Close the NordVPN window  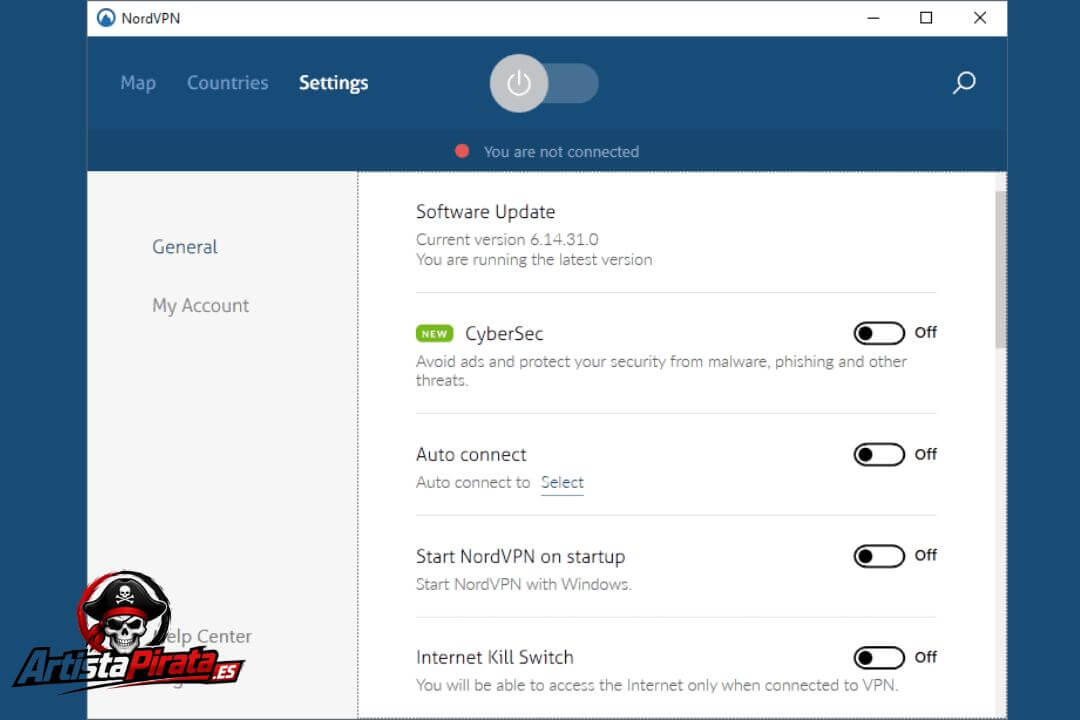(980, 18)
